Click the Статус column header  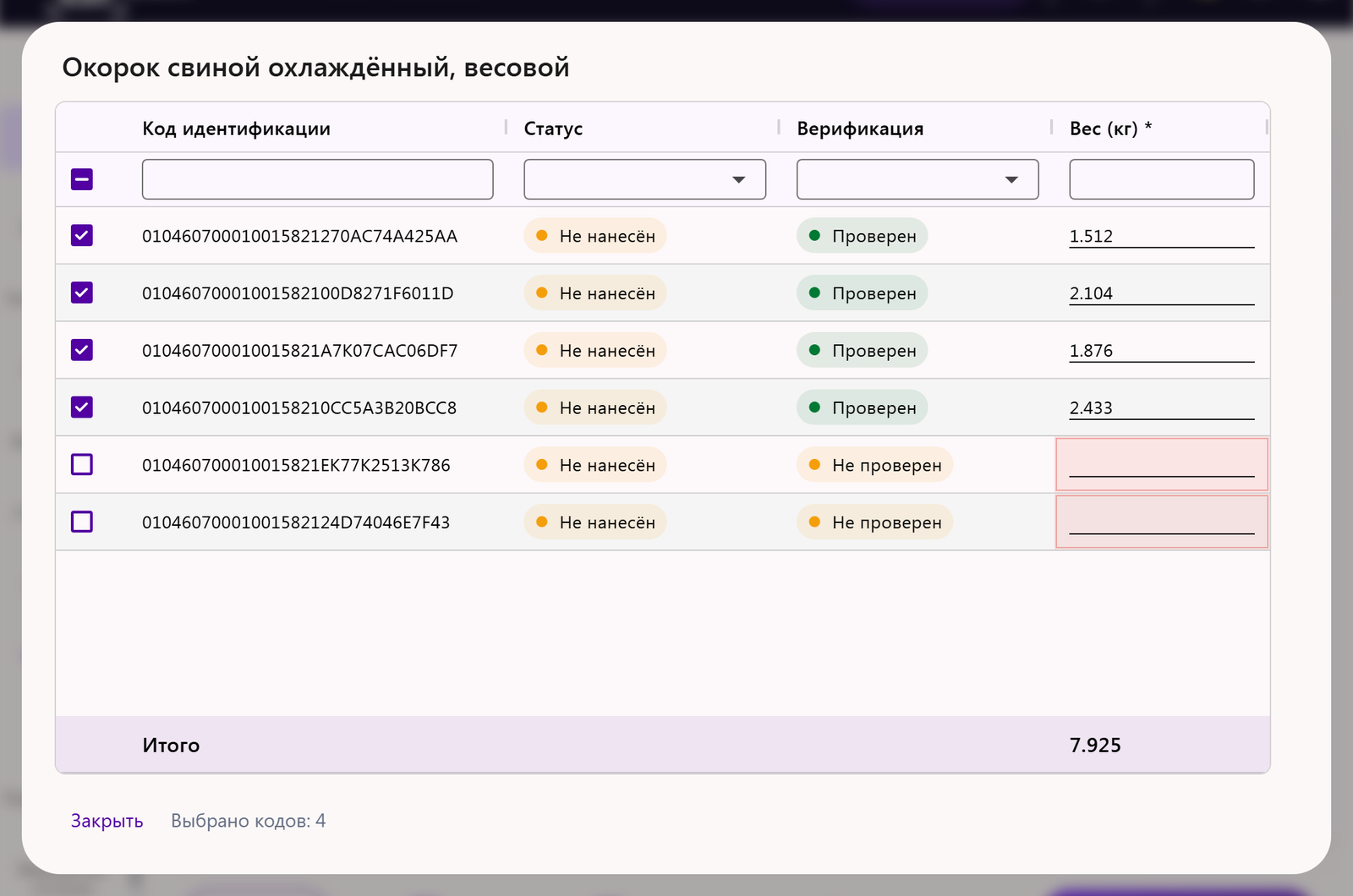click(554, 128)
